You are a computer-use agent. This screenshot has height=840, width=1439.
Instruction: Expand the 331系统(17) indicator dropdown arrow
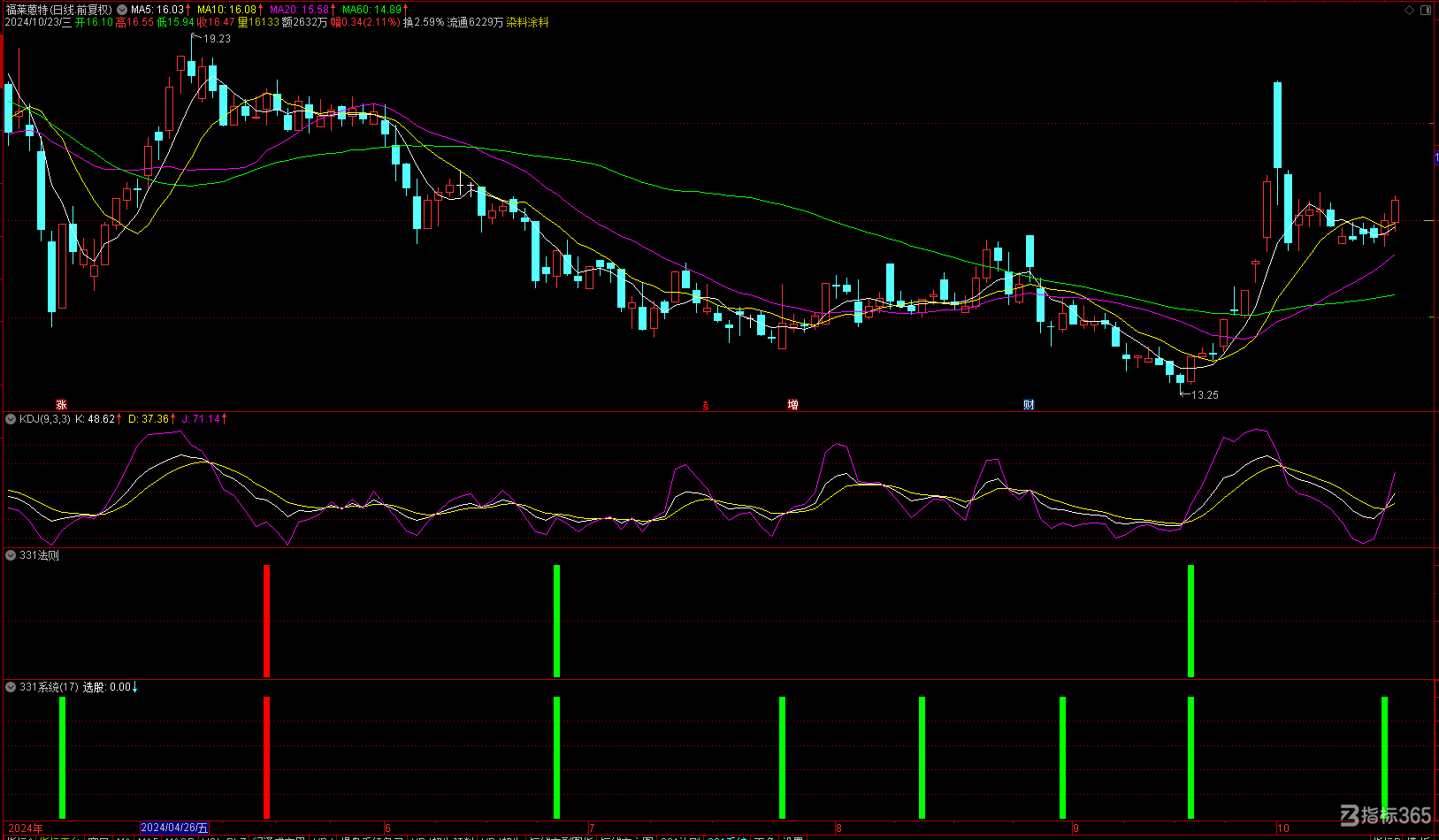pyautogui.click(x=11, y=687)
